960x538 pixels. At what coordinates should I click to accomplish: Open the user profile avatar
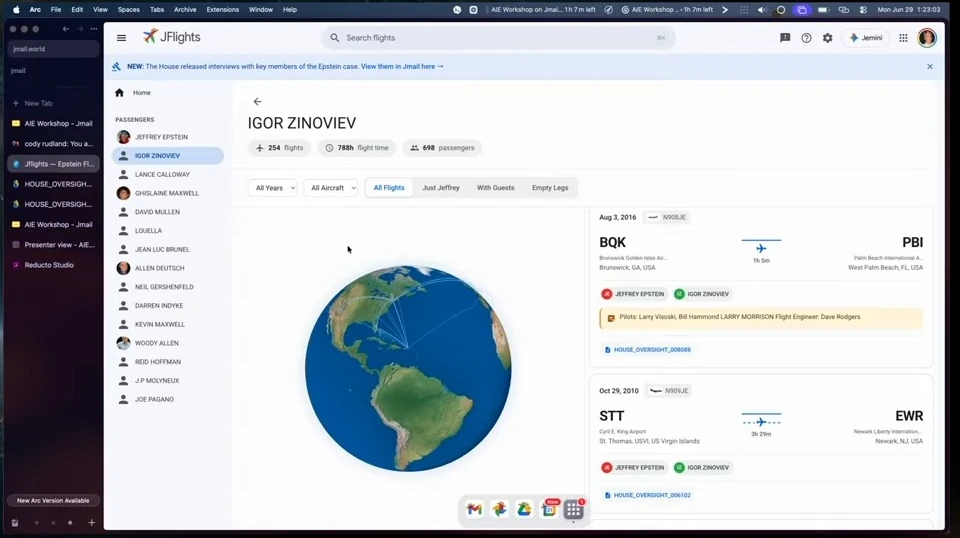pyautogui.click(x=927, y=37)
